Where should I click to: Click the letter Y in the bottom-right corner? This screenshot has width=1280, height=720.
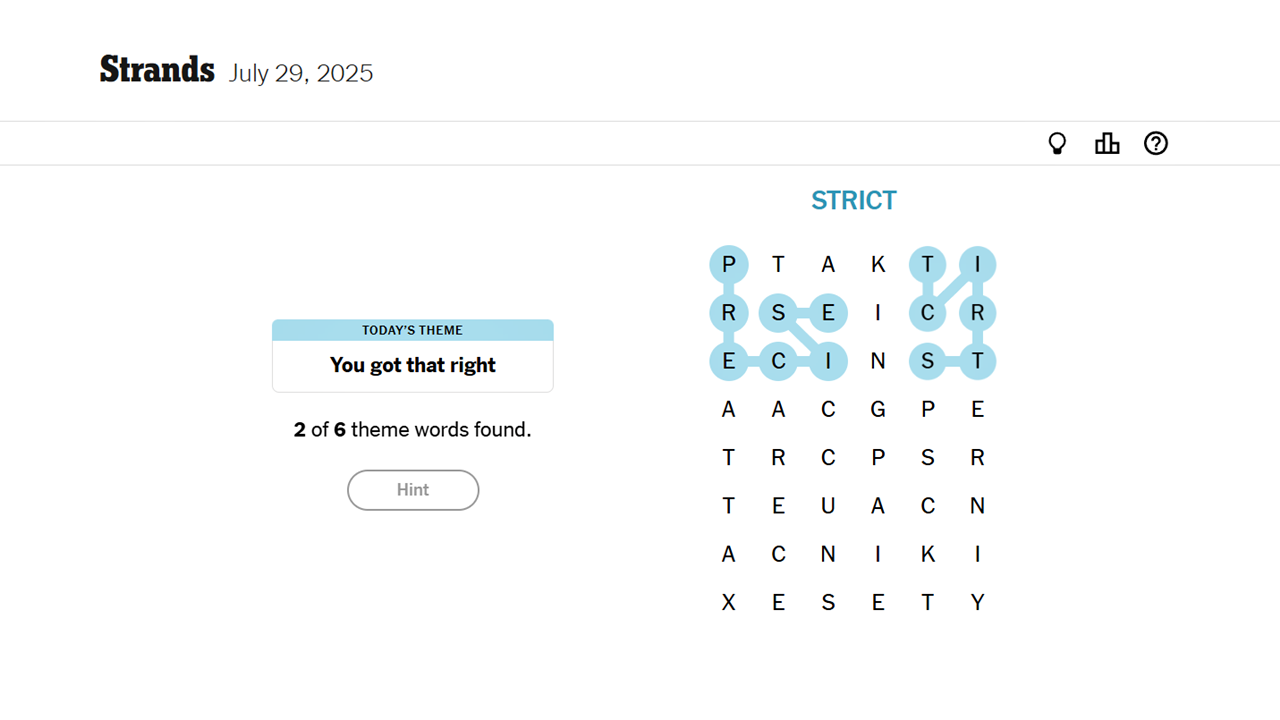point(978,602)
